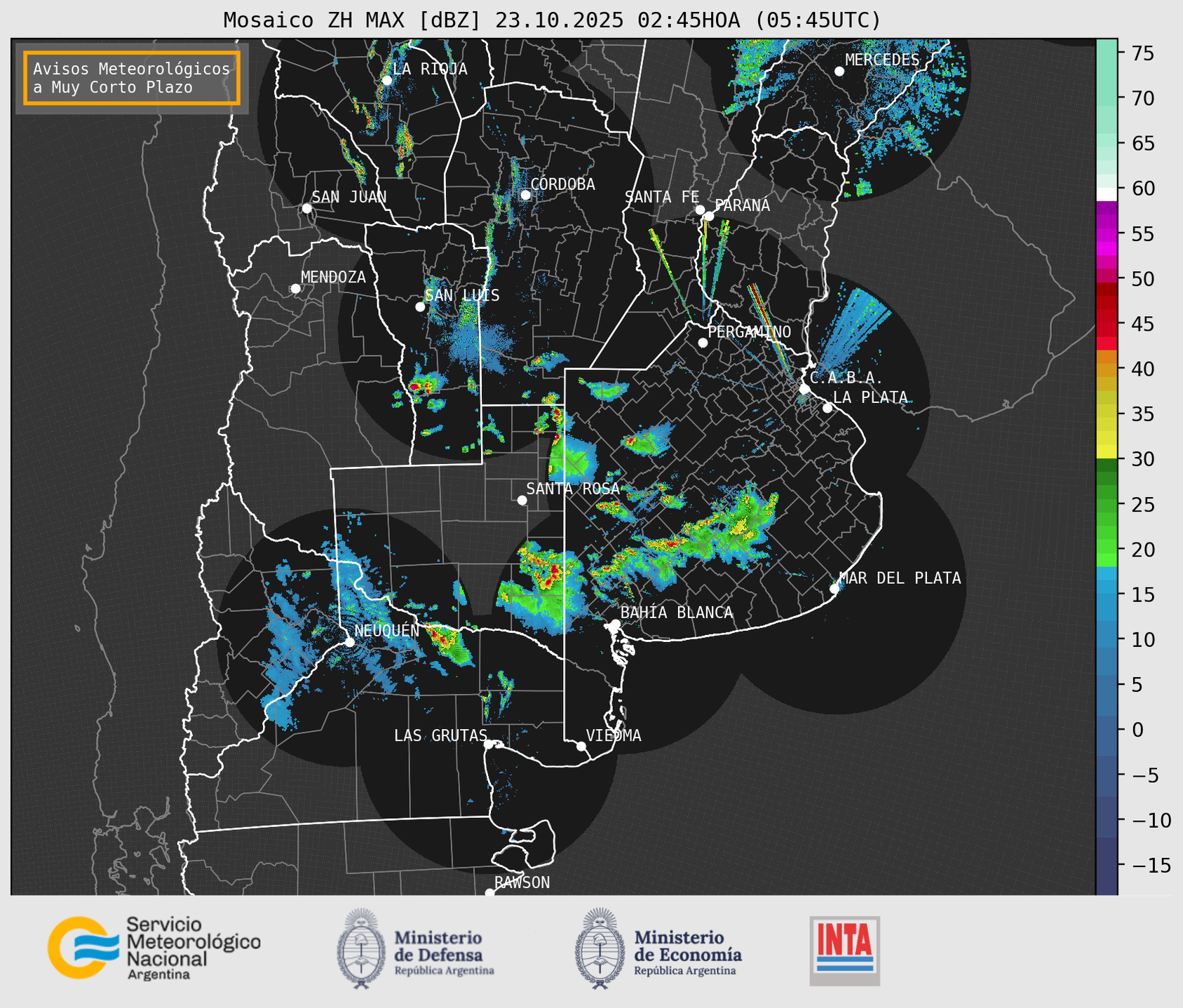Select the 0 tick label on dBZ scale
1183x1008 pixels.
(x=1137, y=730)
